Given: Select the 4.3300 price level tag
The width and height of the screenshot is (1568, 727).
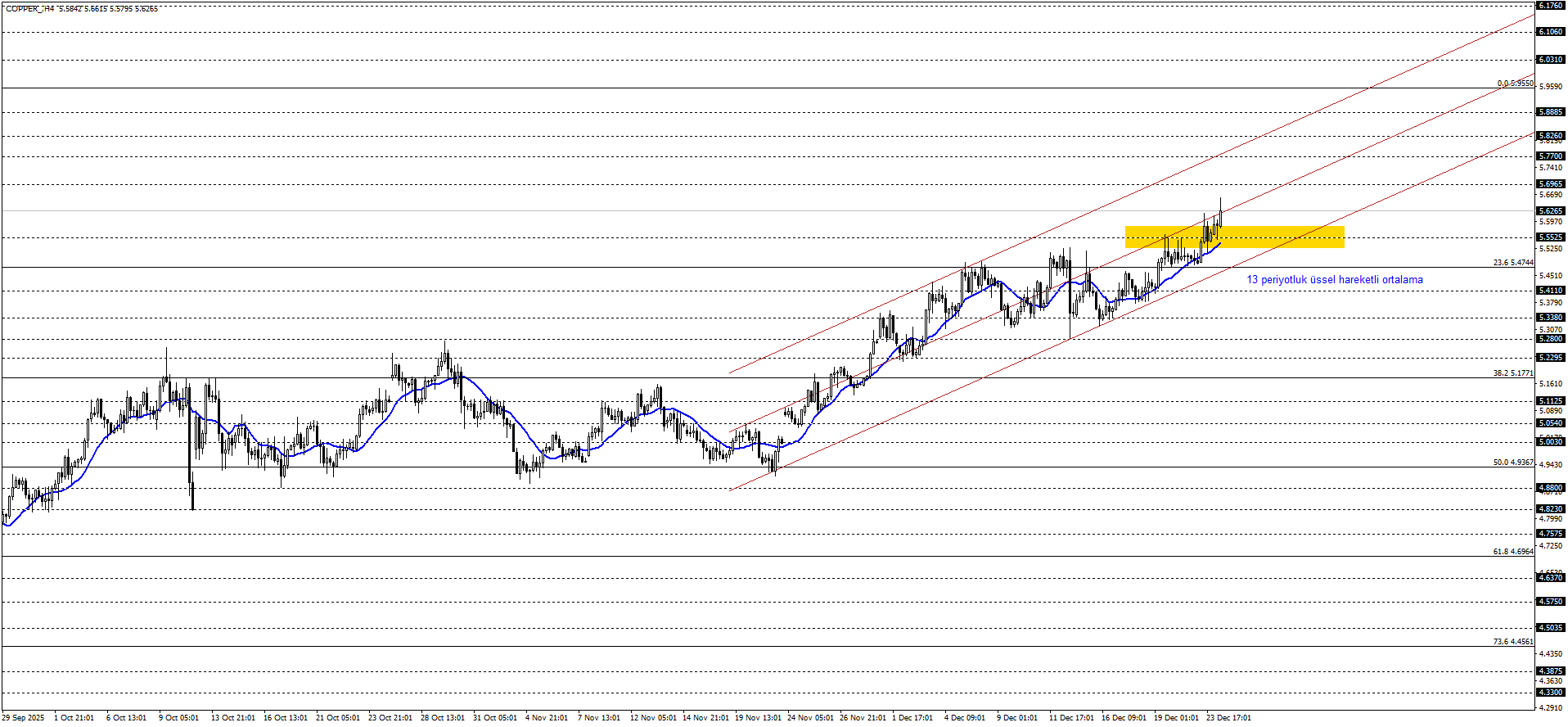Looking at the screenshot, I should coord(1550,693).
